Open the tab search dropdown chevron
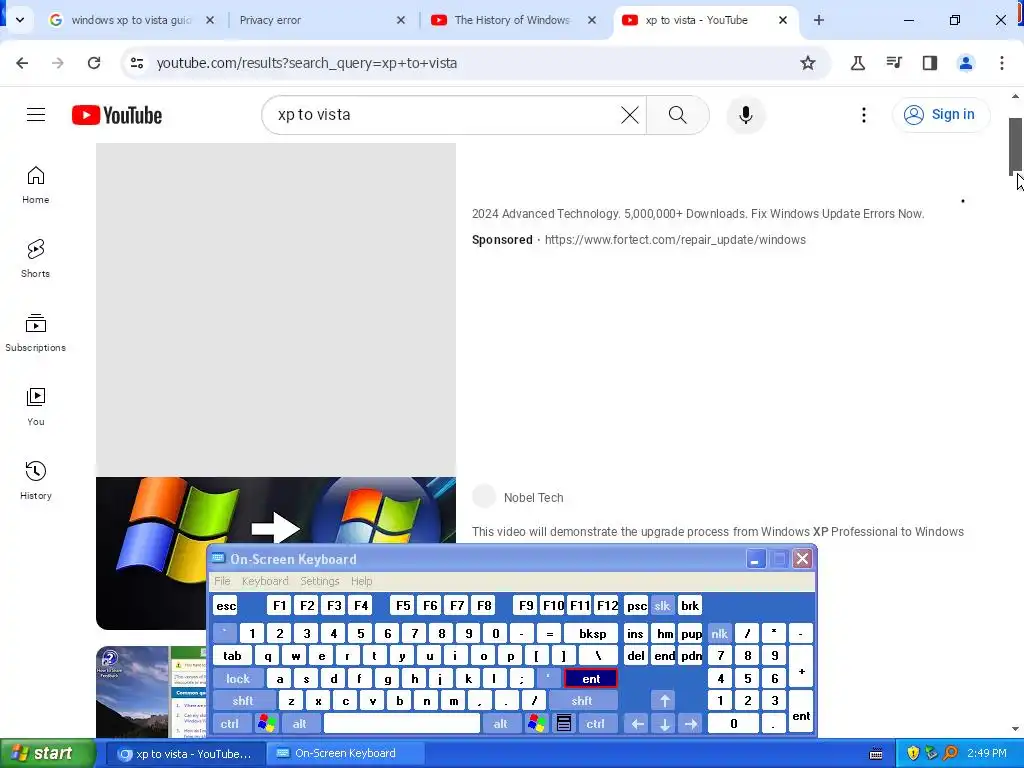1024x768 pixels. pos(20,20)
